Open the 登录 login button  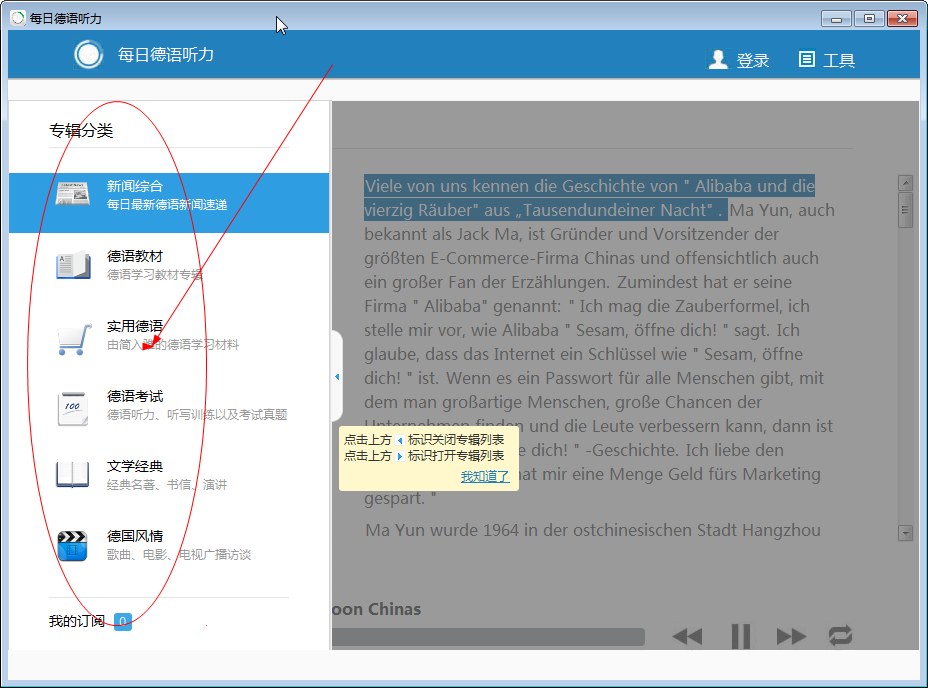coord(739,60)
